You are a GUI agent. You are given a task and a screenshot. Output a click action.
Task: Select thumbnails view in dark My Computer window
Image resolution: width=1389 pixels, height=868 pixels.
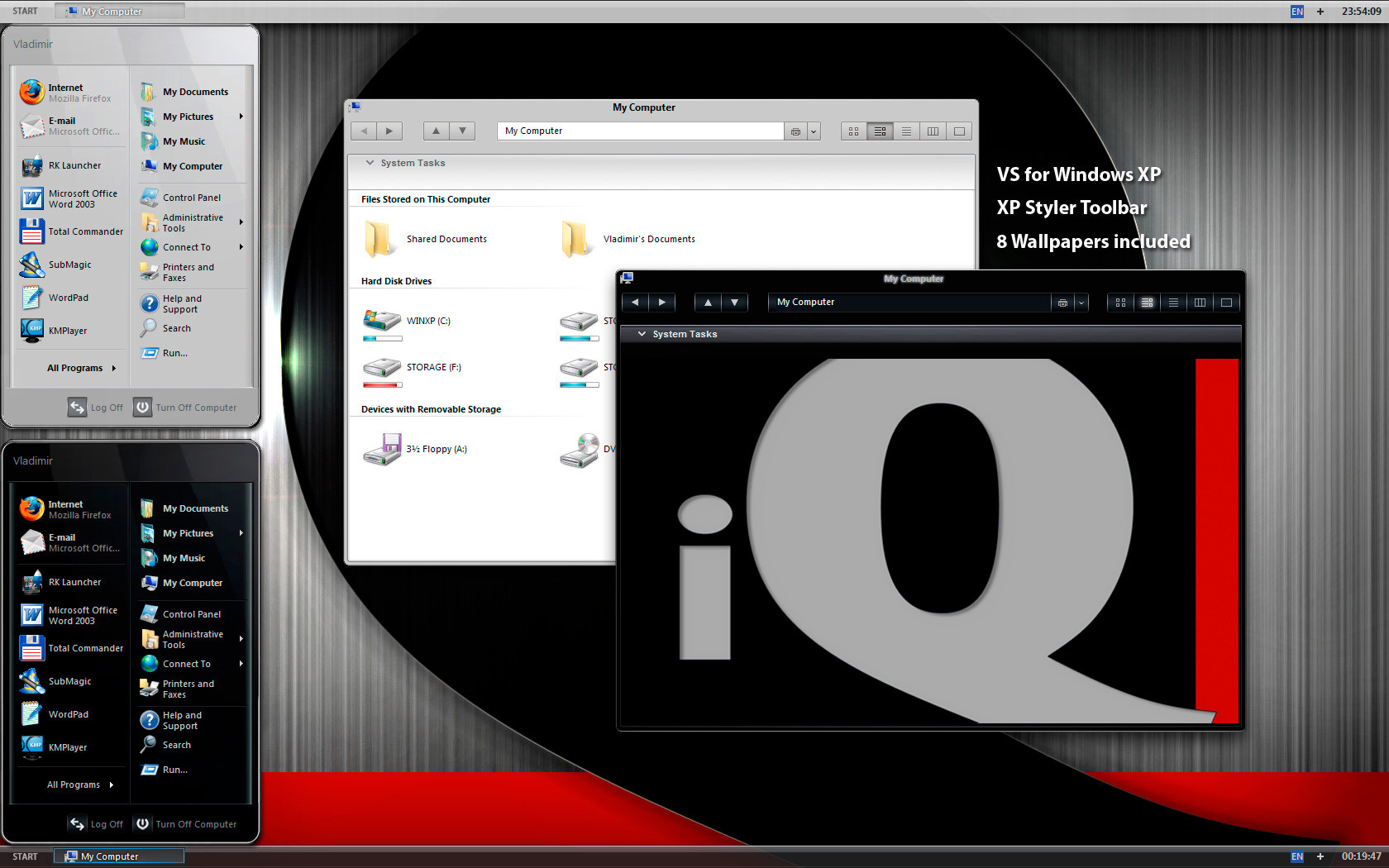[x=1121, y=302]
